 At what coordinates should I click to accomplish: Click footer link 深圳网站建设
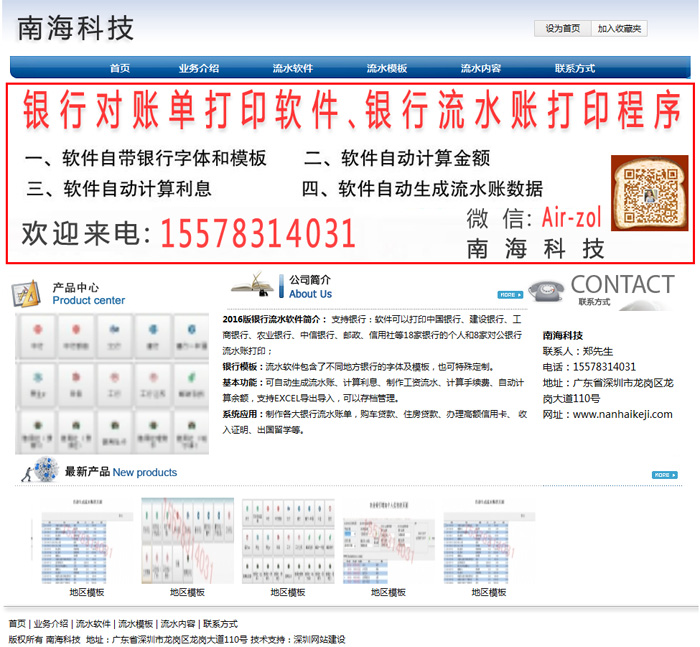pyautogui.click(x=319, y=639)
